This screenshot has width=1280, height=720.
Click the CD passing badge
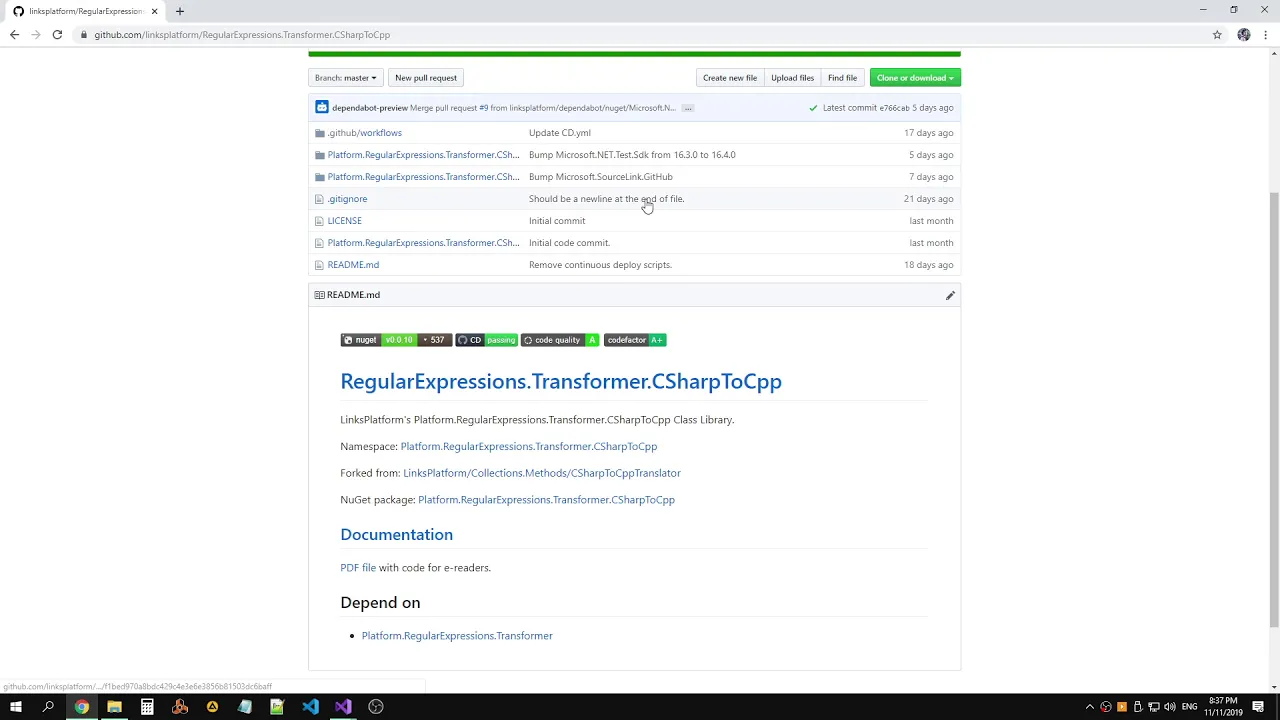(487, 340)
